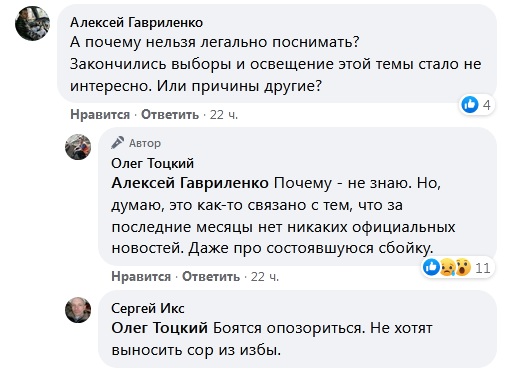
Task: Reply to Олег Тоцкий's comment via Ответить
Action: pyautogui.click(x=211, y=277)
